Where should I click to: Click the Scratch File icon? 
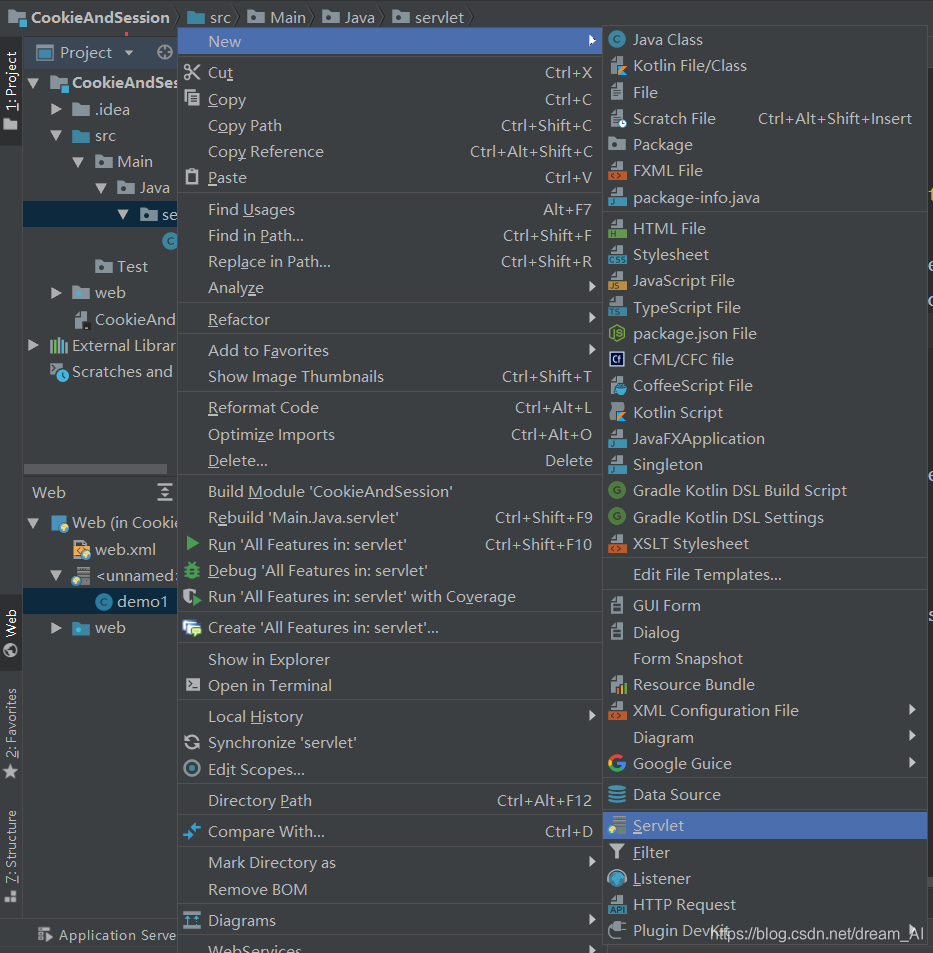pyautogui.click(x=617, y=119)
